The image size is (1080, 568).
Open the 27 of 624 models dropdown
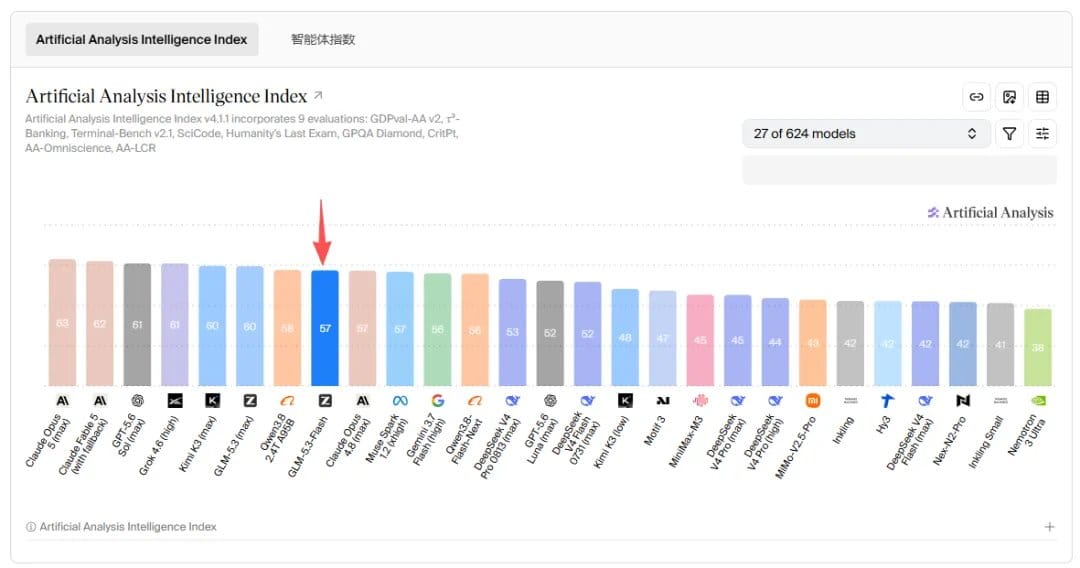[x=866, y=134]
